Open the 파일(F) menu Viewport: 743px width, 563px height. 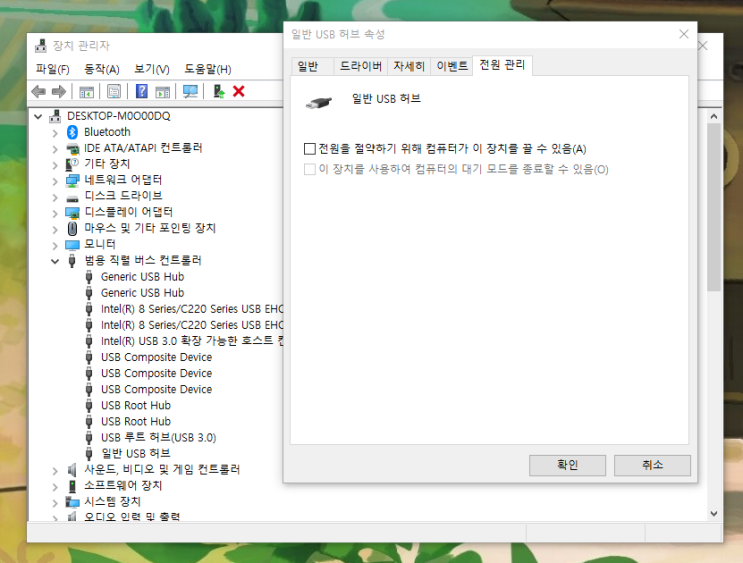click(53, 70)
